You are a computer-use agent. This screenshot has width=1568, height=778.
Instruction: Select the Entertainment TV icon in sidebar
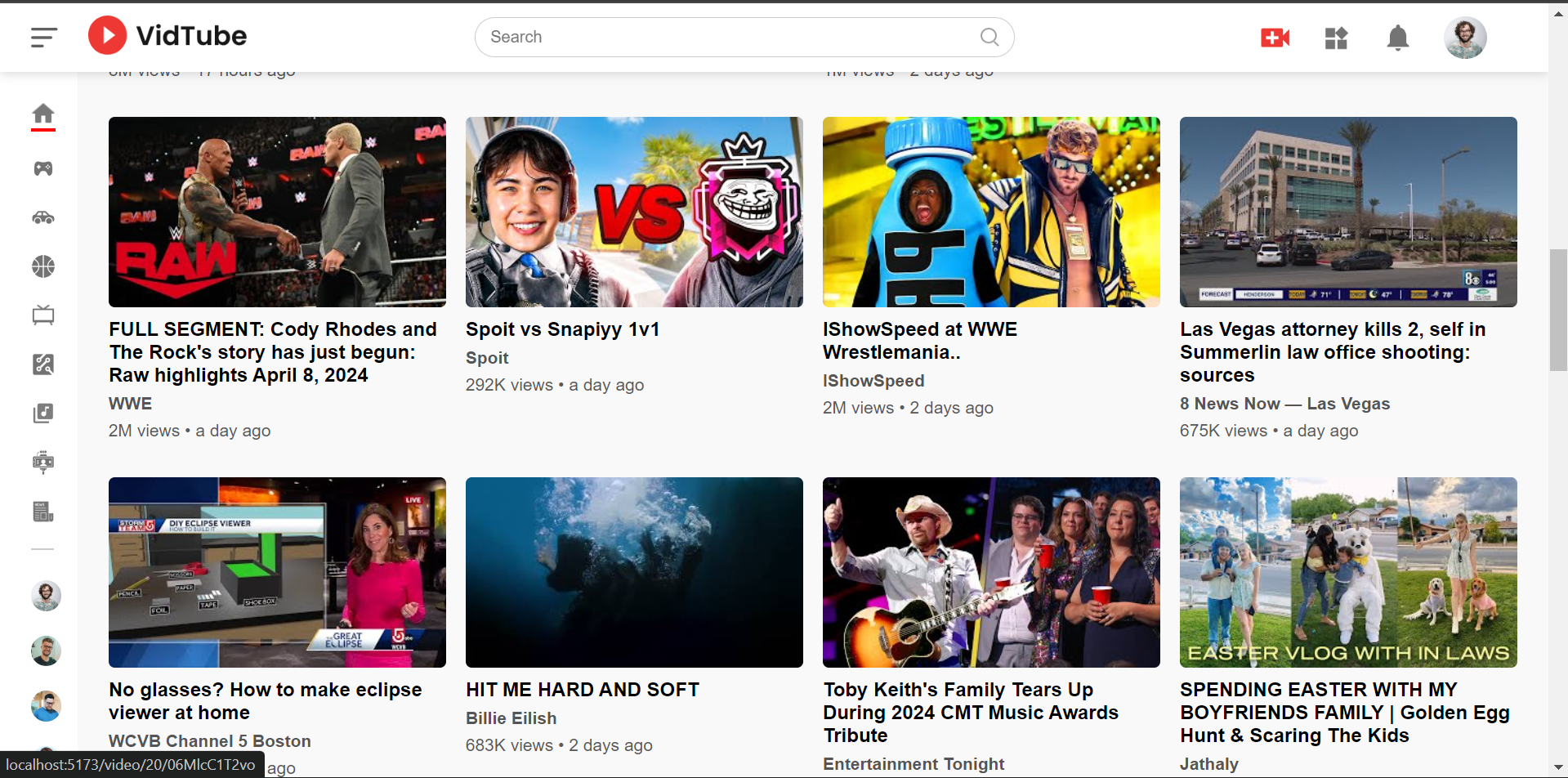coord(43,315)
